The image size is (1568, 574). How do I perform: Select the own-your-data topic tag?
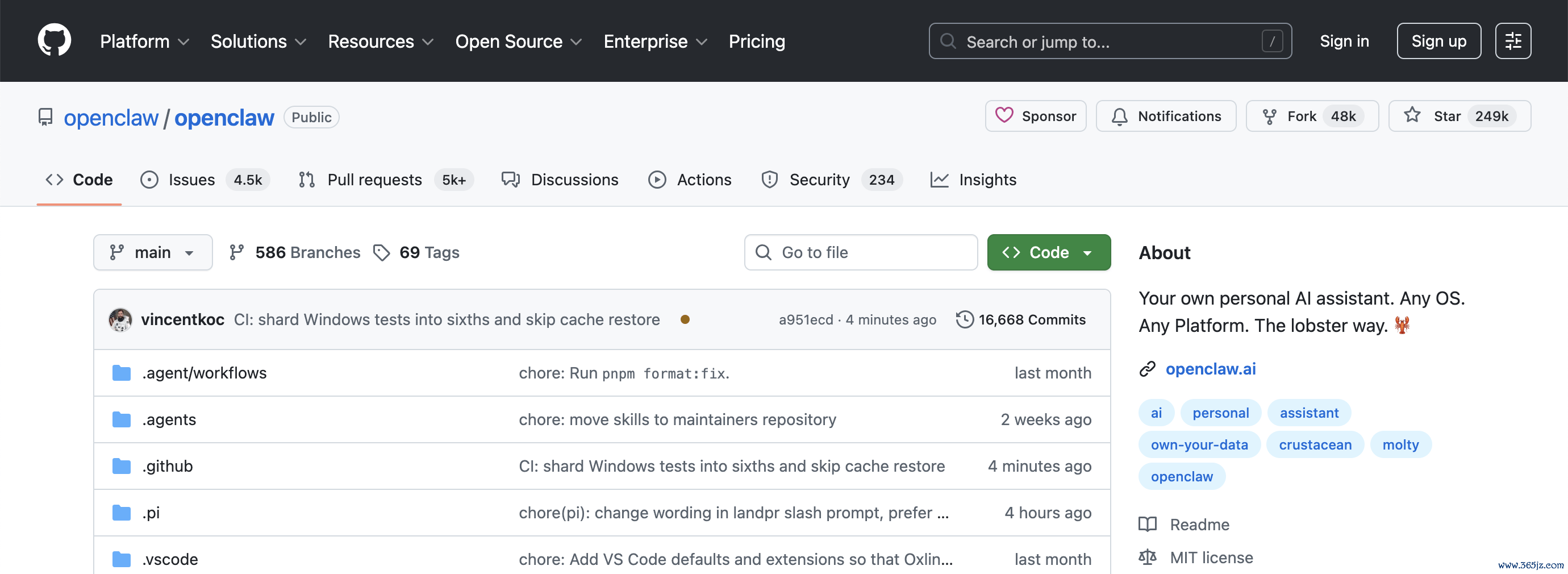(1199, 444)
